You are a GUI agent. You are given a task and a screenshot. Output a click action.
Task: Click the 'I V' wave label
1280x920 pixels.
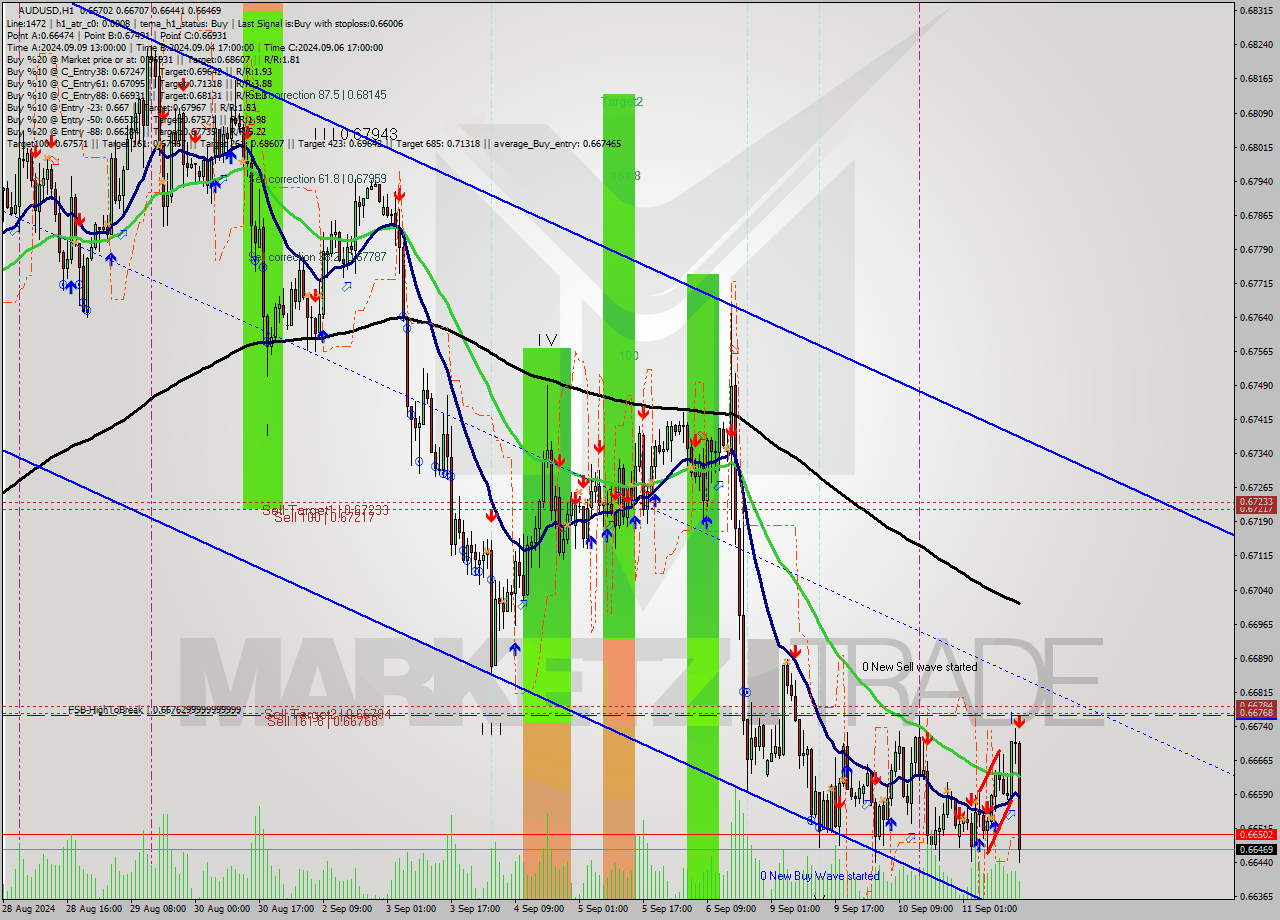[x=546, y=340]
